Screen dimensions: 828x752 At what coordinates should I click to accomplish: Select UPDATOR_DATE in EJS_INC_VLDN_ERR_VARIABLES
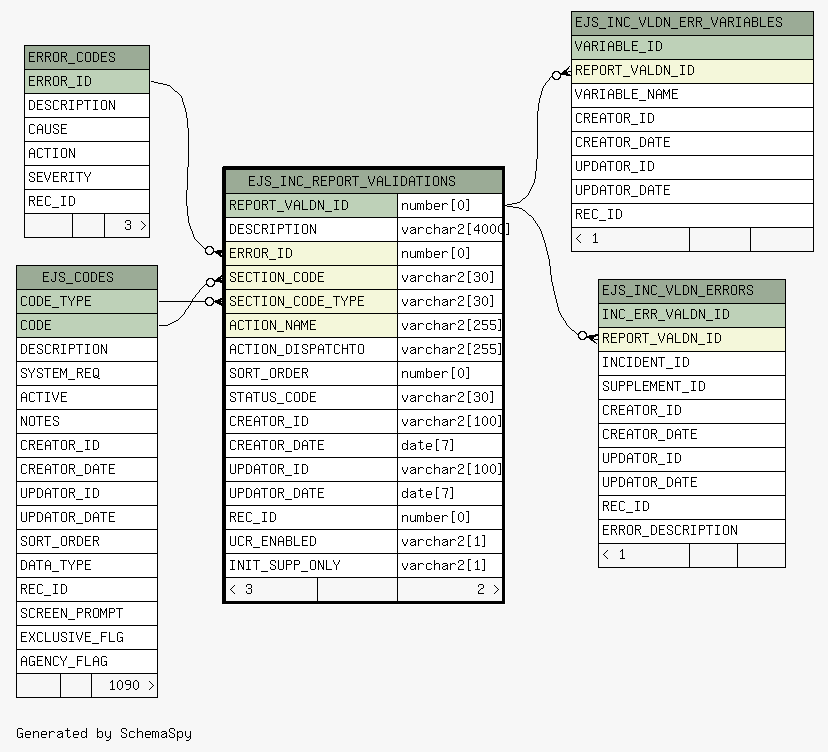tap(692, 191)
